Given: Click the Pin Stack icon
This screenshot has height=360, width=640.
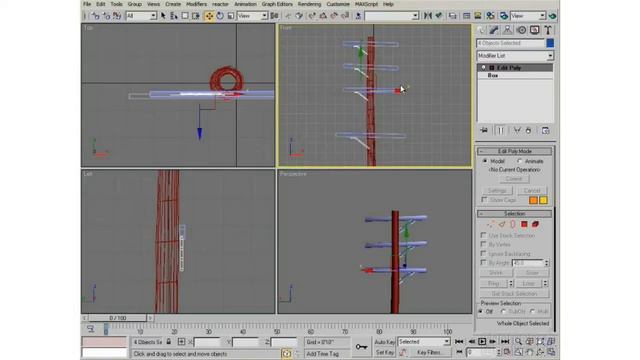Looking at the screenshot, I should pyautogui.click(x=484, y=131).
